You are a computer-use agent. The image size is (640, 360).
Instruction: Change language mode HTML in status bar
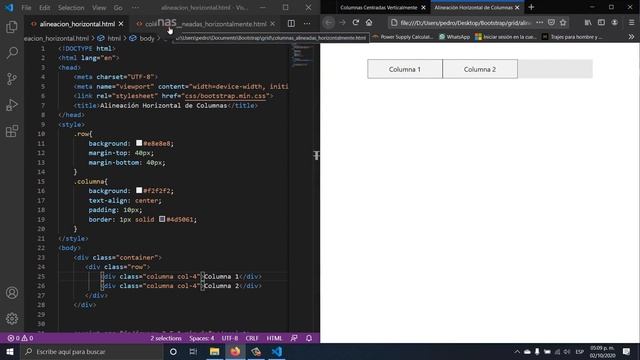point(274,338)
